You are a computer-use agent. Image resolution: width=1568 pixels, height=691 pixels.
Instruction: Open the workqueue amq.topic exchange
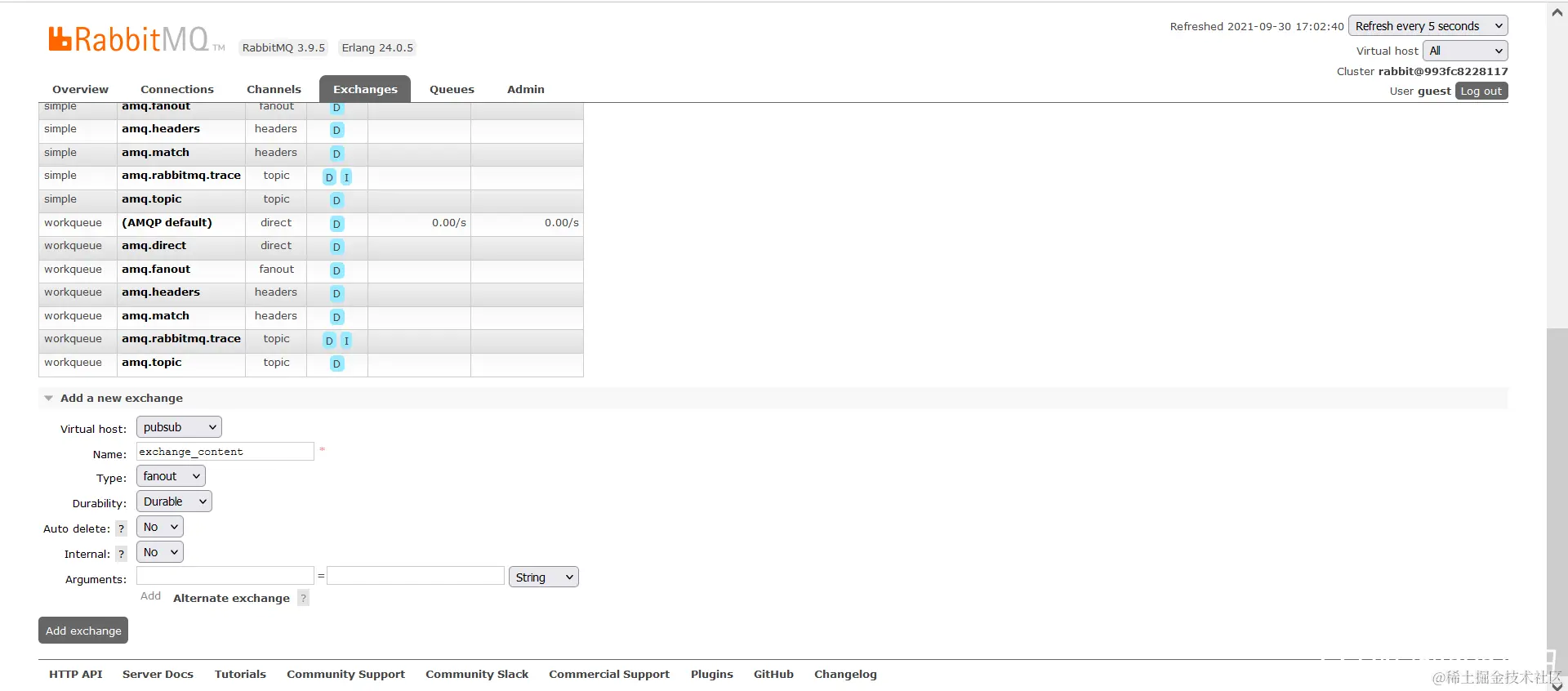pos(152,362)
